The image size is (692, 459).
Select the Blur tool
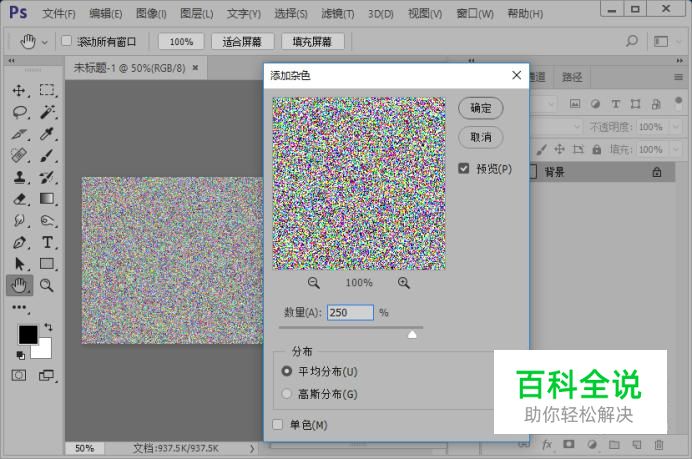pos(19,220)
